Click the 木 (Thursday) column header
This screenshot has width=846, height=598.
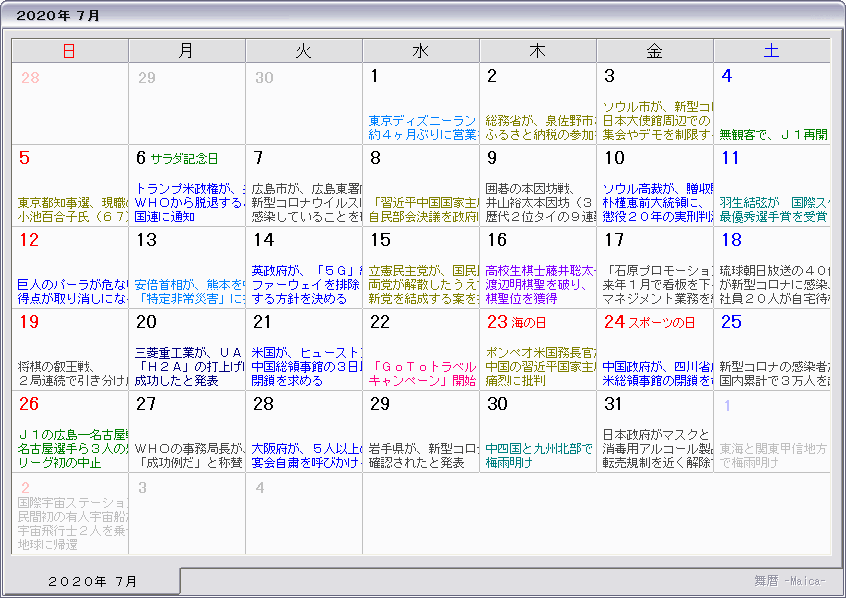537,51
